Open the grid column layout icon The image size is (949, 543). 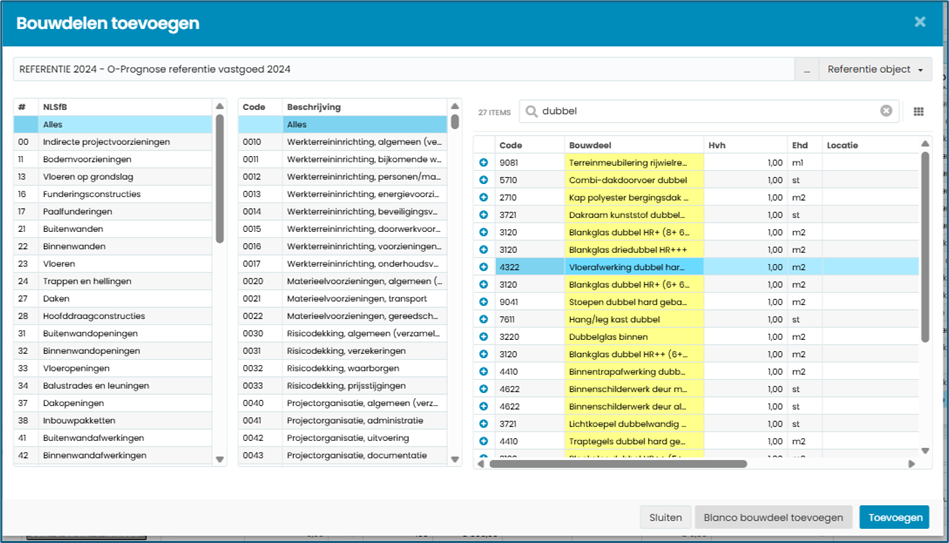tap(918, 111)
